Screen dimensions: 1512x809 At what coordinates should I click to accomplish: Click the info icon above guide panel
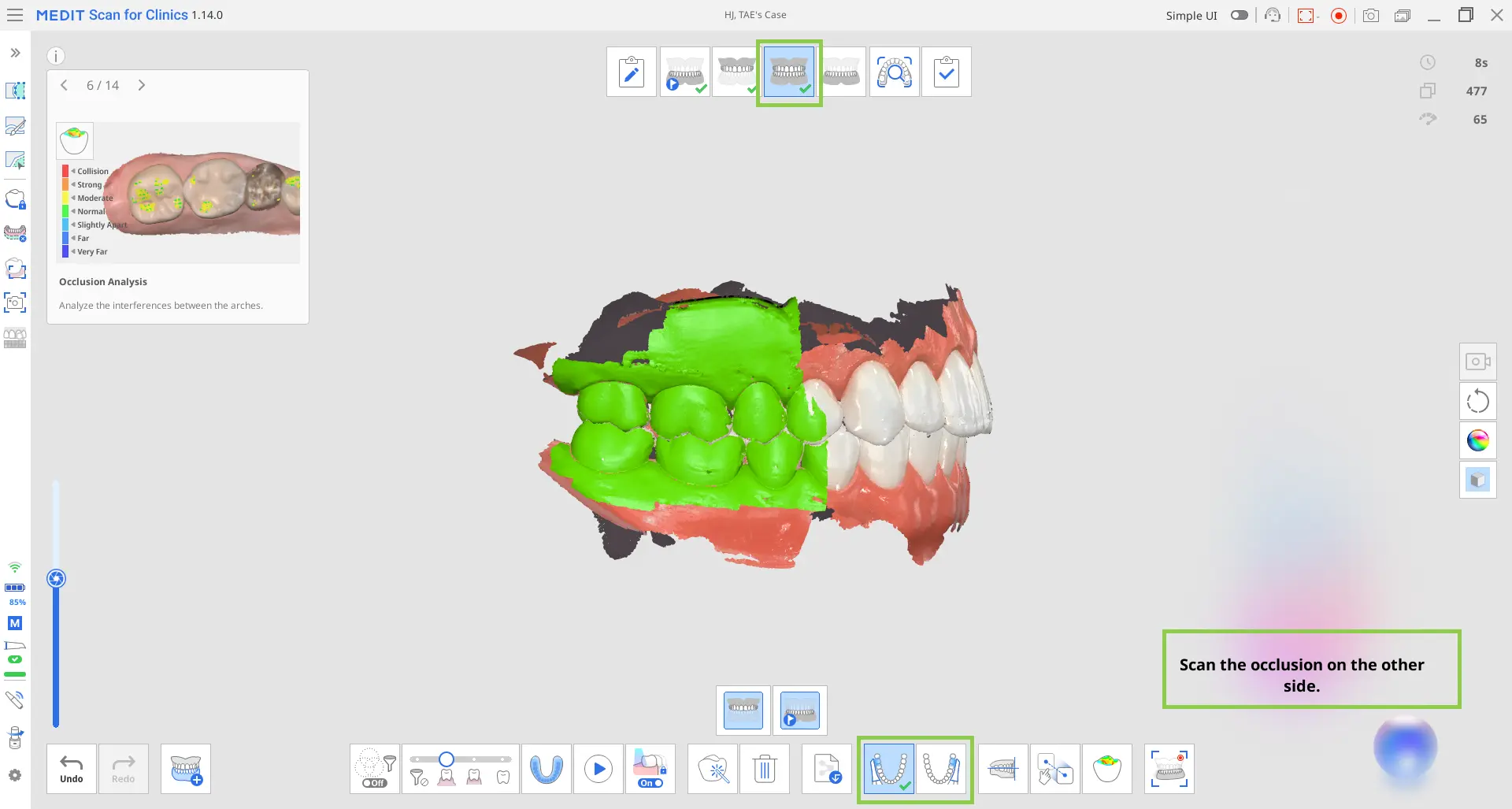(56, 56)
